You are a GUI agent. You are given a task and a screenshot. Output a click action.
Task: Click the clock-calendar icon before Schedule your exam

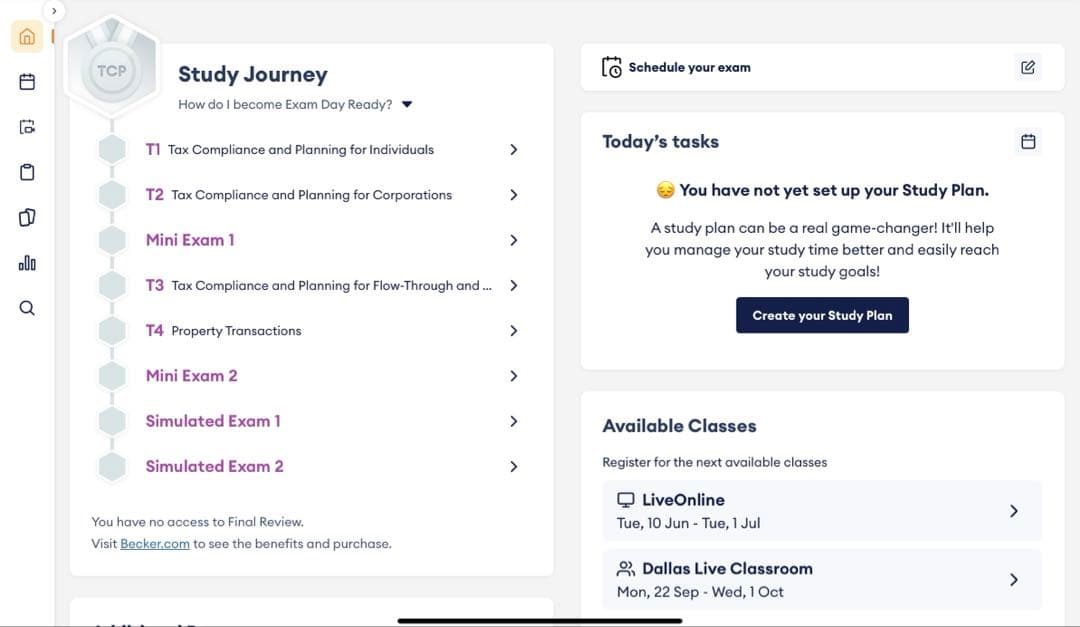(614, 67)
